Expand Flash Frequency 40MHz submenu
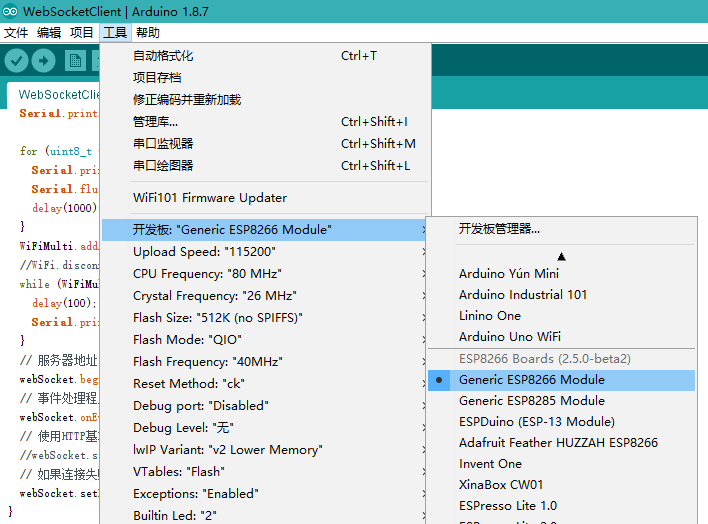 tap(265, 362)
